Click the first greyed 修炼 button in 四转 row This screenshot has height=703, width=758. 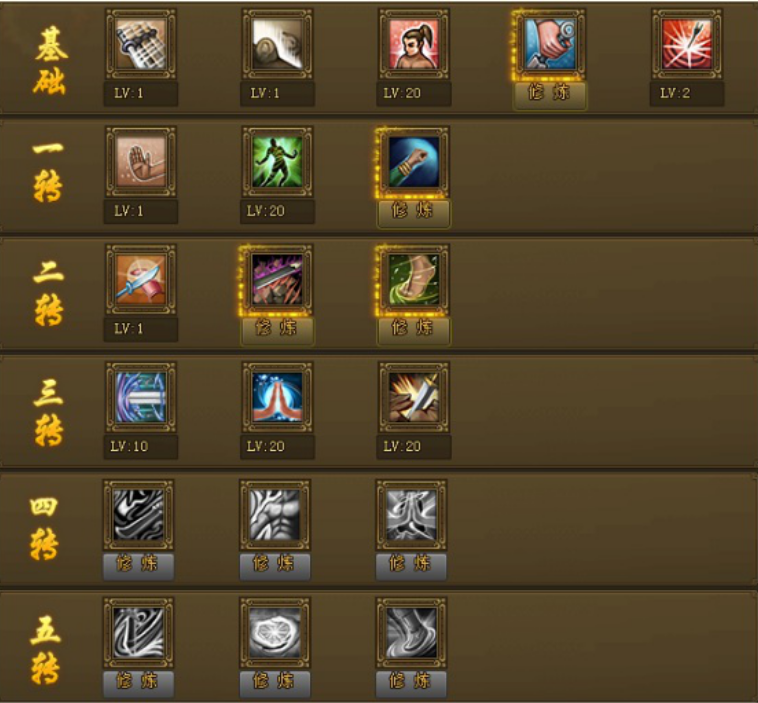pyautogui.click(x=138, y=565)
